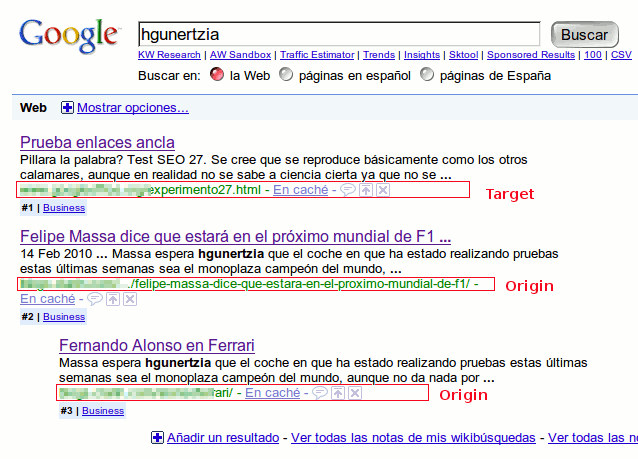Click the remove X icon for Fernando Alonso result
This screenshot has height=459, width=638.
tap(355, 393)
